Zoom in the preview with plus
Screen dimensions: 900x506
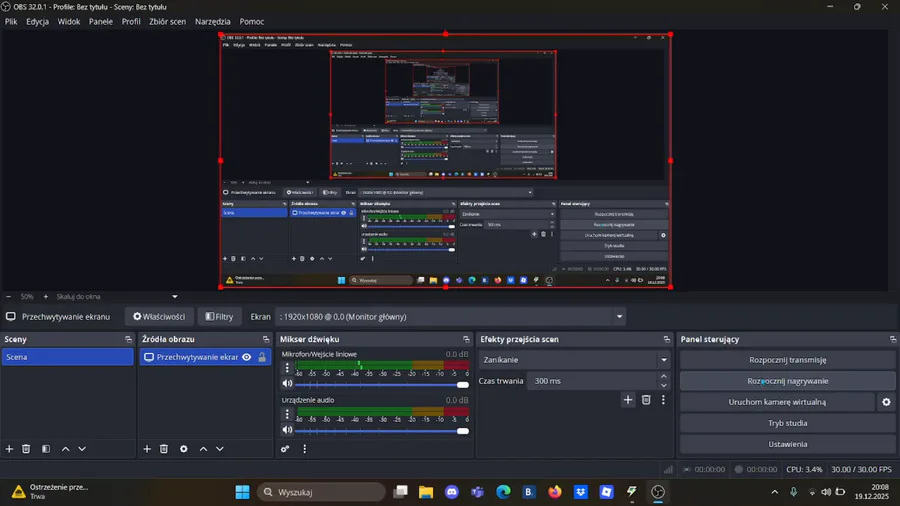coord(46,297)
